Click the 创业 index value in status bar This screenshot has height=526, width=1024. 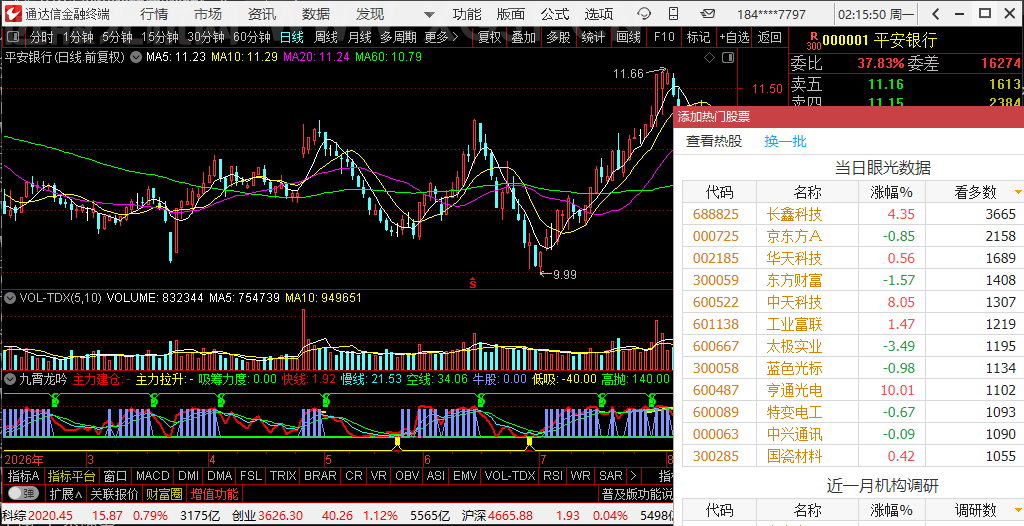pyautogui.click(x=280, y=516)
